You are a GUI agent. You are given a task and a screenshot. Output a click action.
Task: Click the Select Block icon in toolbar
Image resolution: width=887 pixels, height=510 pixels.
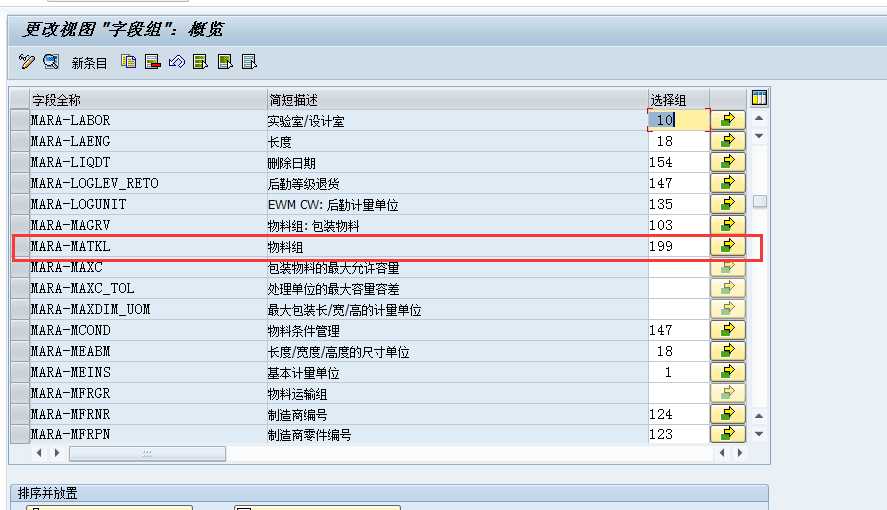click(x=225, y=62)
